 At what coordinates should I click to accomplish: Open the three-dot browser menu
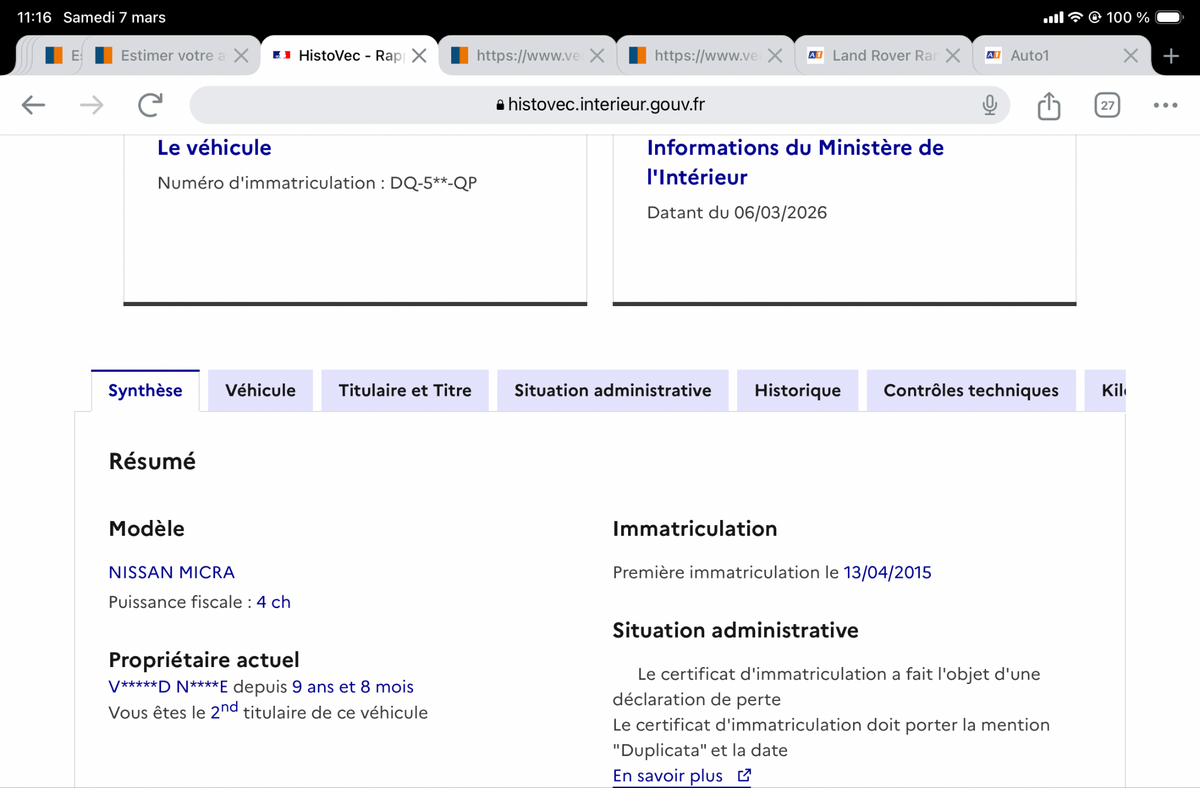[x=1165, y=105]
